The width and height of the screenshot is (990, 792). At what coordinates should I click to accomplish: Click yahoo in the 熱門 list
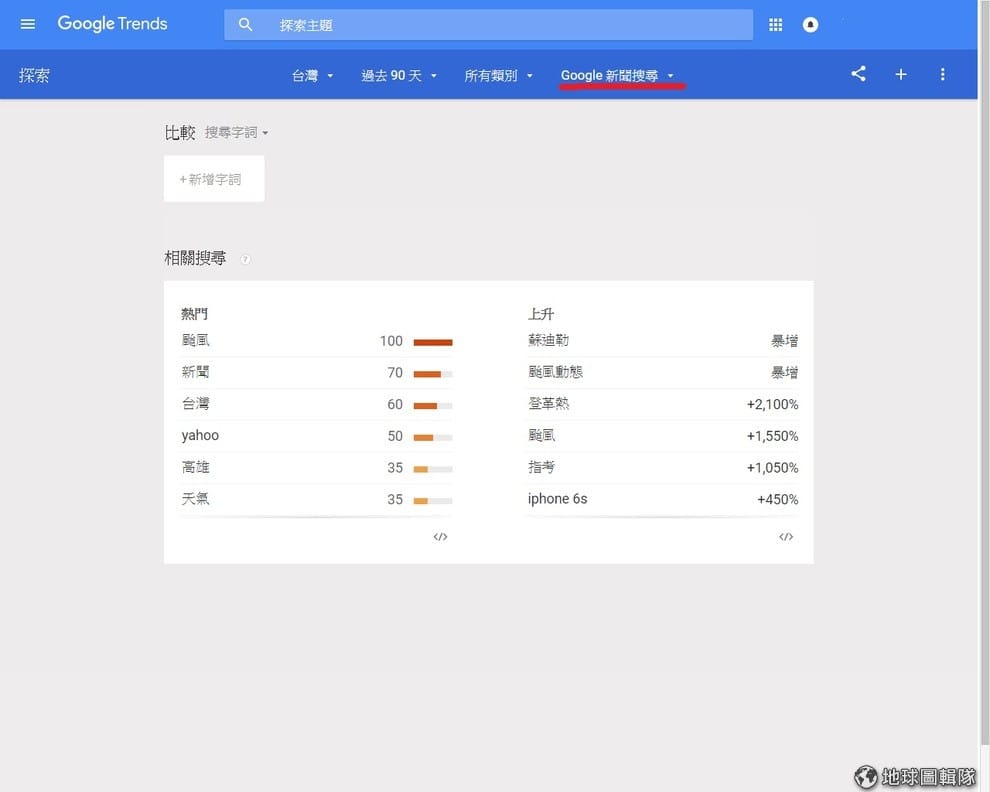[200, 435]
